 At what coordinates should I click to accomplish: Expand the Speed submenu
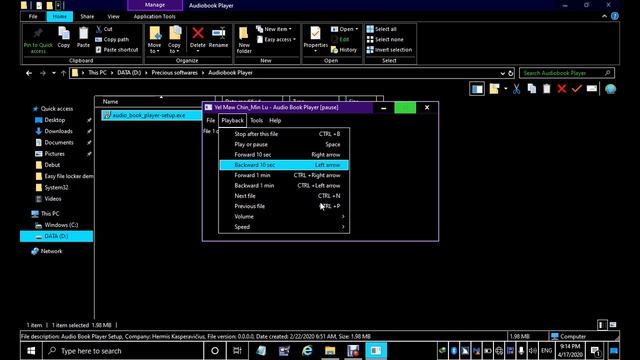click(284, 227)
